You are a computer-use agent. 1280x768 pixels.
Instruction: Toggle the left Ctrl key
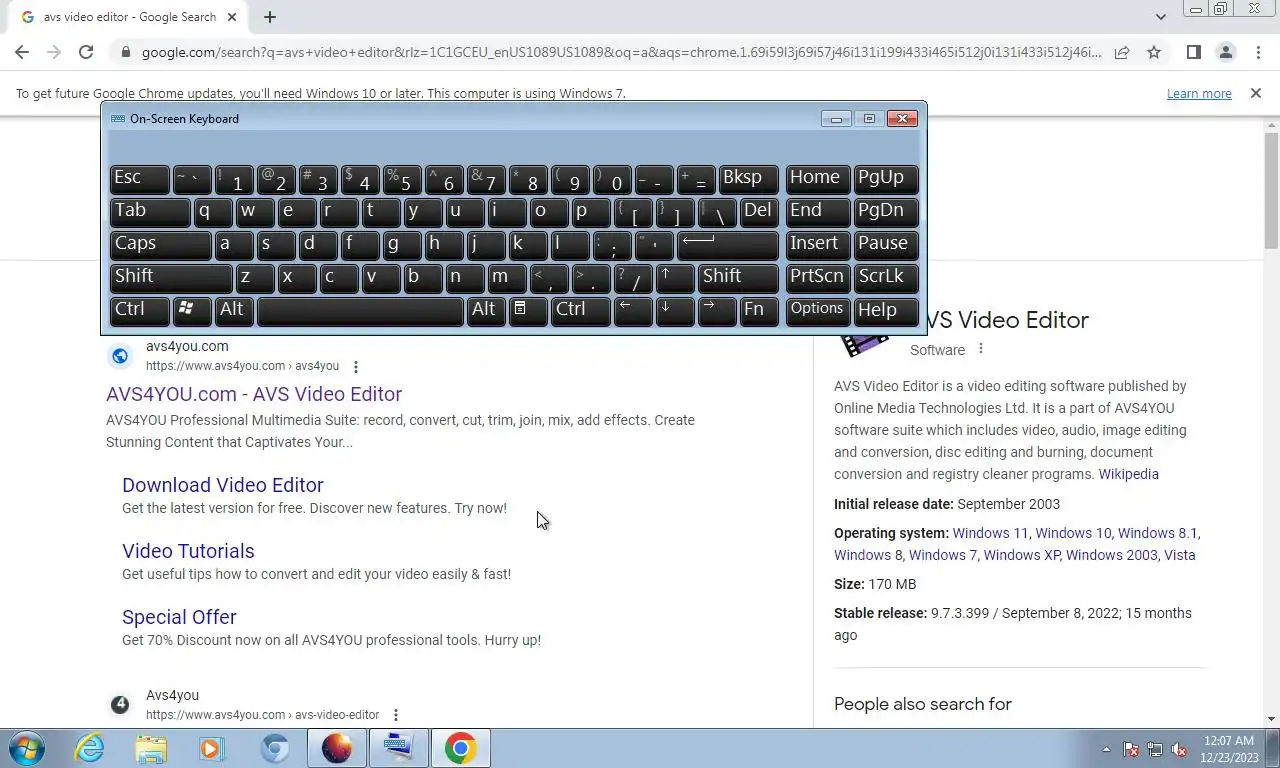click(139, 310)
